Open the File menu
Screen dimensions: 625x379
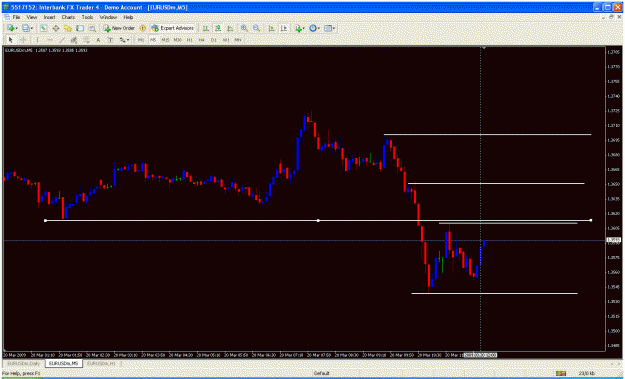coord(16,18)
